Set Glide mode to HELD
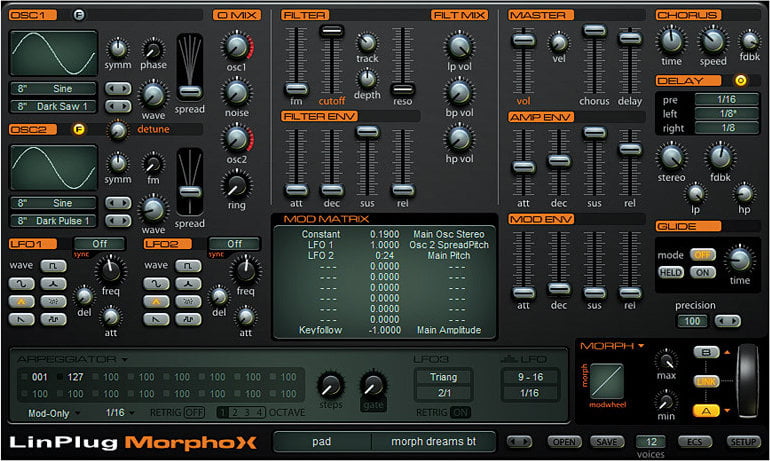Image resolution: width=770 pixels, height=461 pixels. [670, 272]
